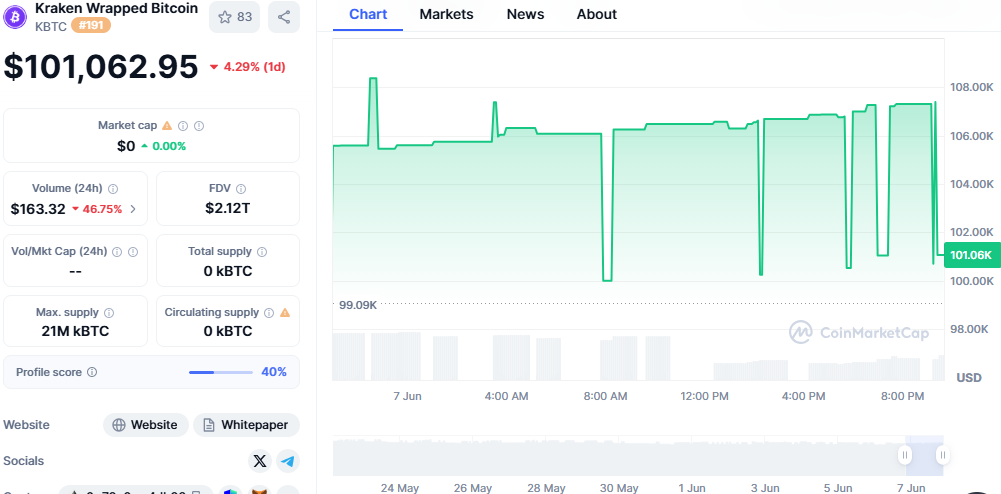Click the 3 Jun date on range timeline
This screenshot has width=1001, height=494.
(x=765, y=488)
